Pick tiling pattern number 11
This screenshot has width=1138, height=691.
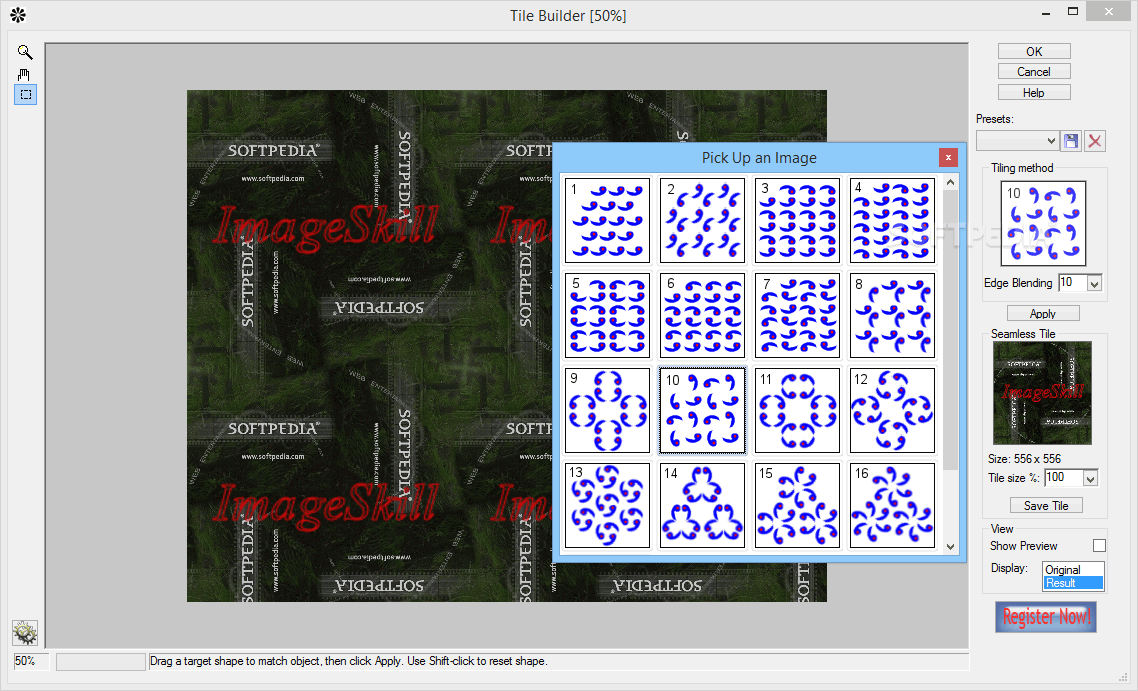click(798, 410)
